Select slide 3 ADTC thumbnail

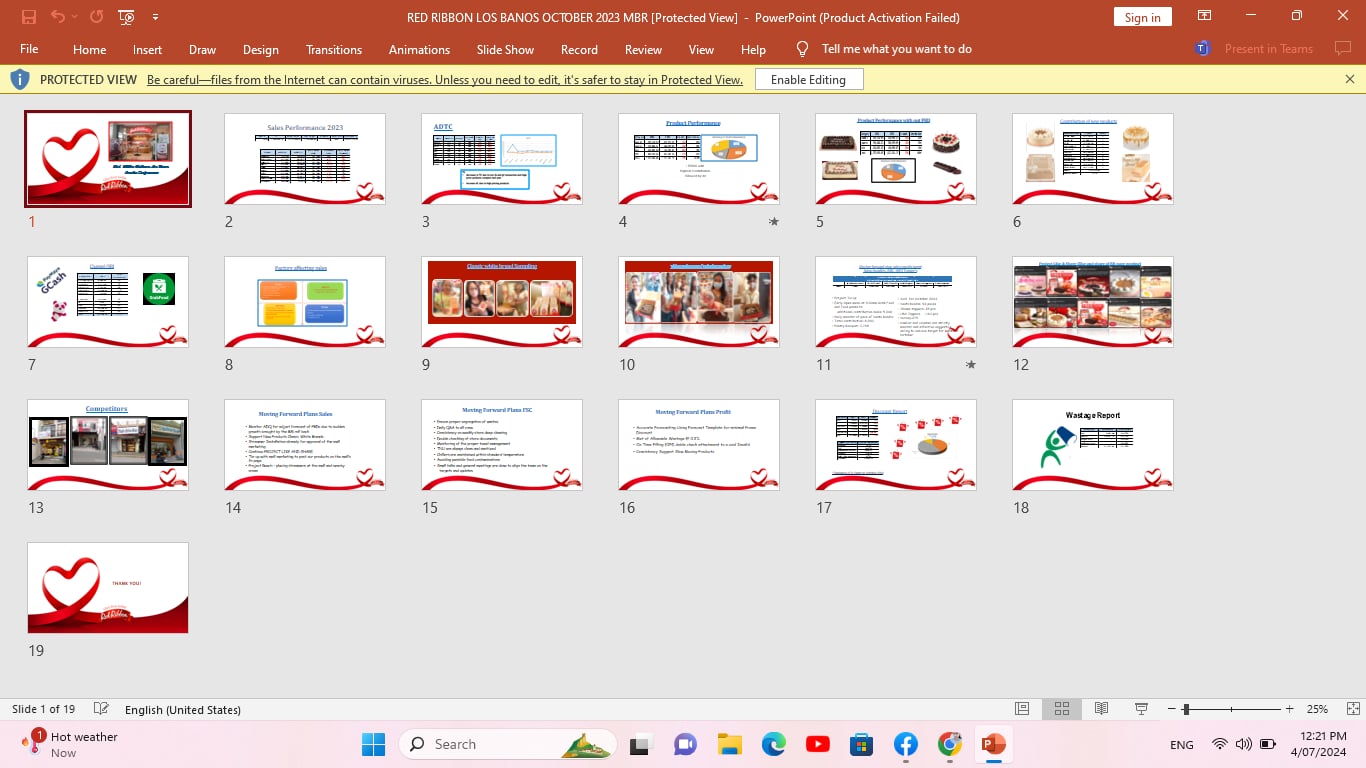[502, 159]
